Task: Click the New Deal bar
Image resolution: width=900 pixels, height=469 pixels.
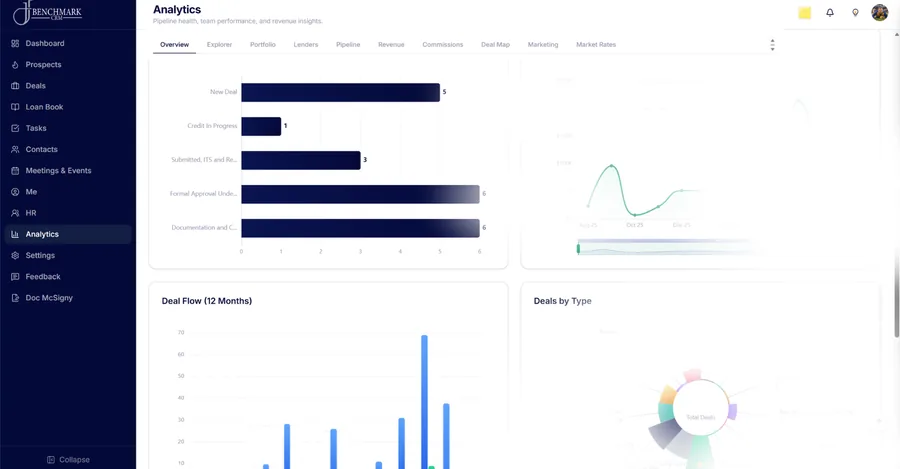Action: 340,92
